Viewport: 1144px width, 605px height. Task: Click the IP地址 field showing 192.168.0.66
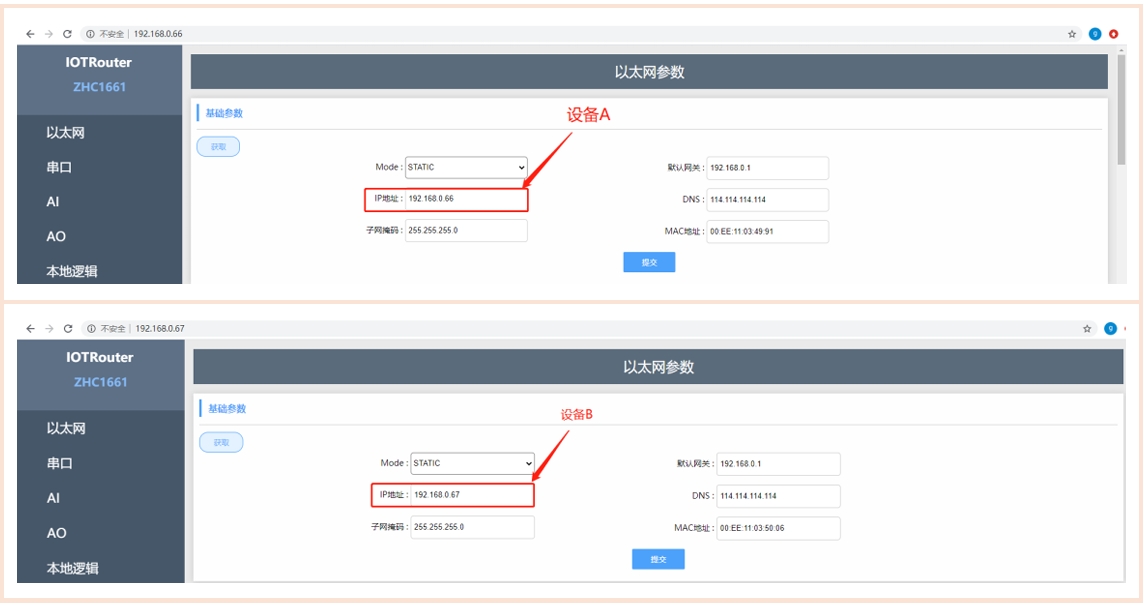click(x=465, y=199)
